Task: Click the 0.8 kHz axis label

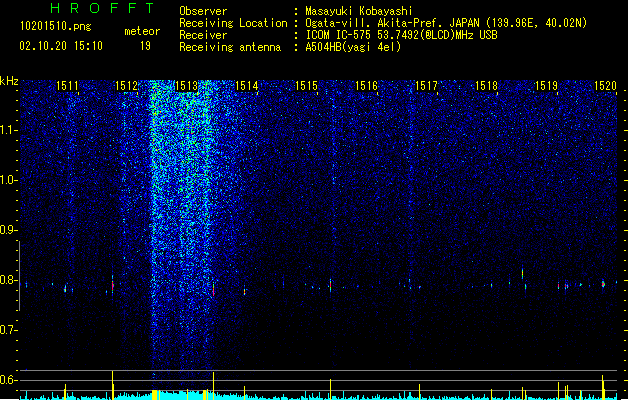Action: [x=8, y=280]
